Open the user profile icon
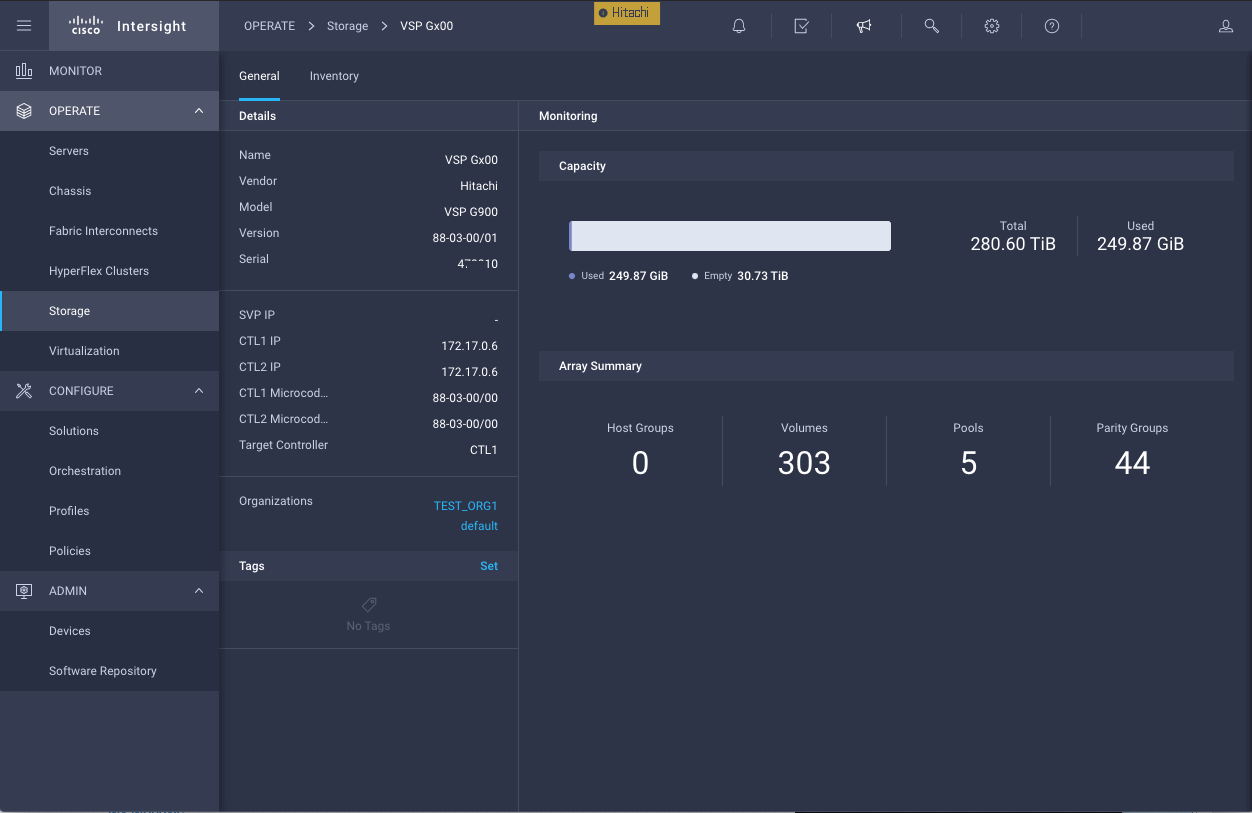The height and width of the screenshot is (813, 1252). click(x=1225, y=27)
